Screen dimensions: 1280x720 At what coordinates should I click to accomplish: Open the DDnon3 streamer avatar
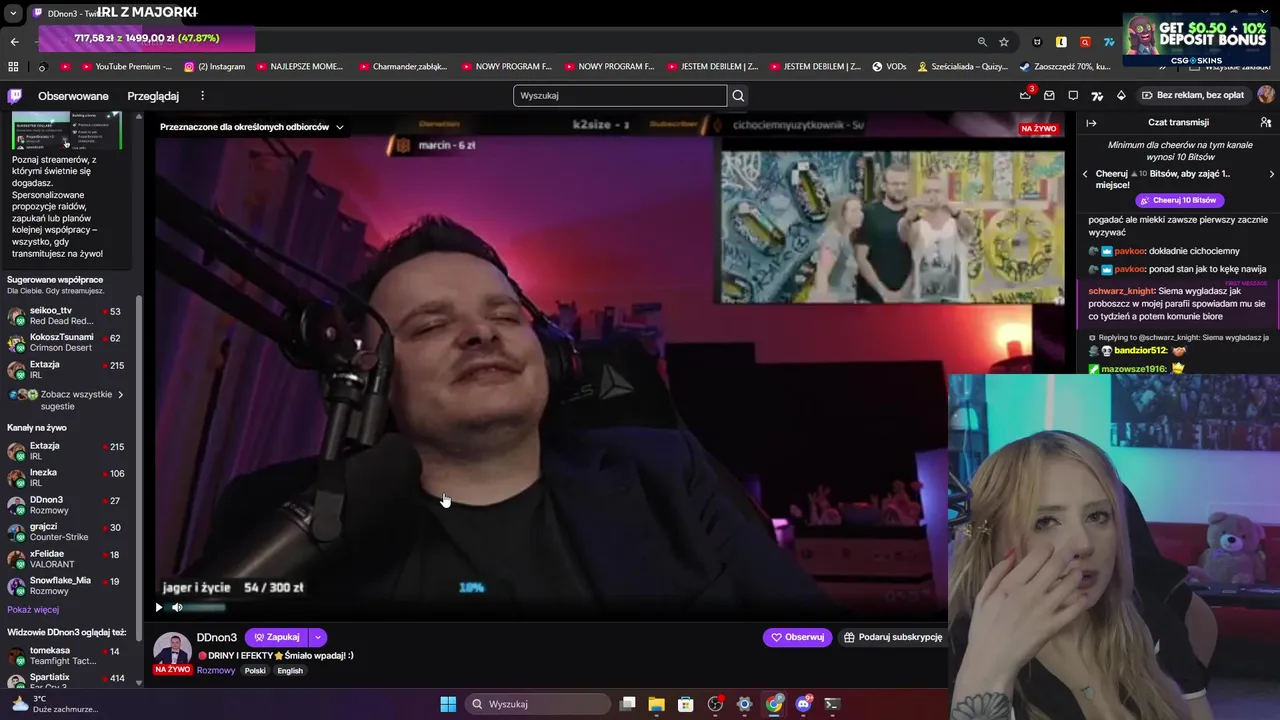coord(172,650)
